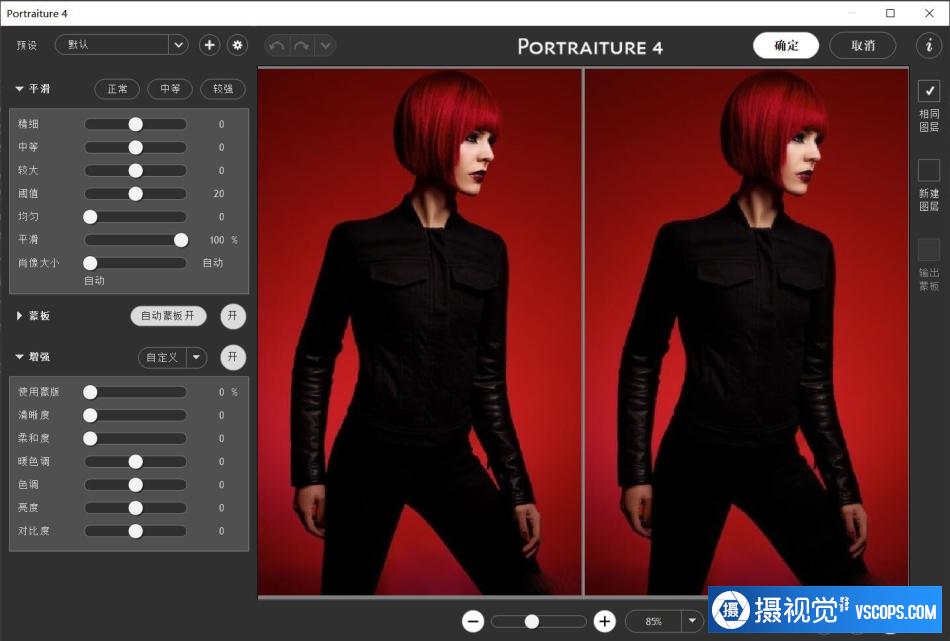
Task: Select the 自定义 enhancement preset field
Action: click(162, 357)
